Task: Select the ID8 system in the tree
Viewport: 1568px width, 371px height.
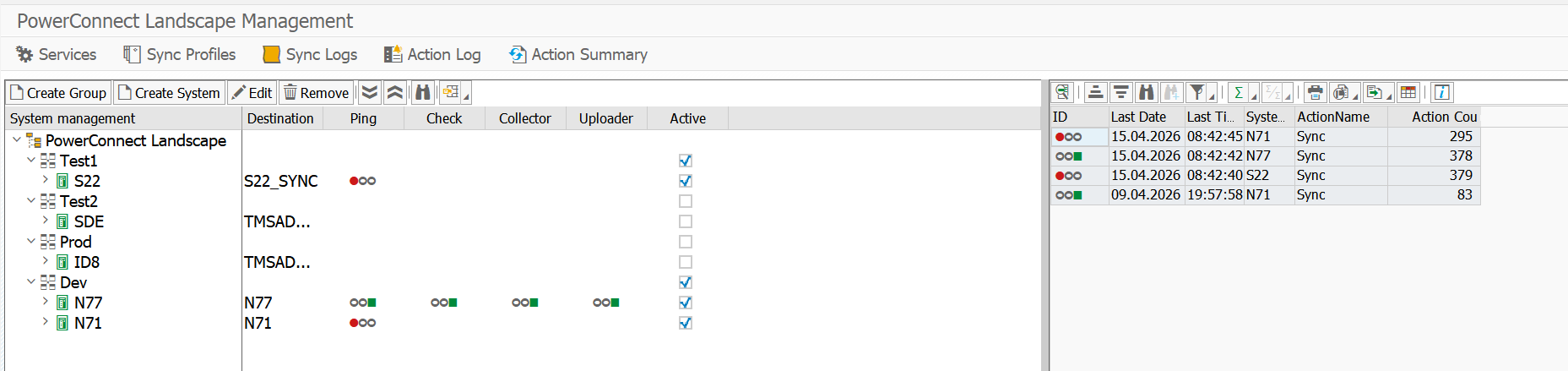Action: coord(86,262)
